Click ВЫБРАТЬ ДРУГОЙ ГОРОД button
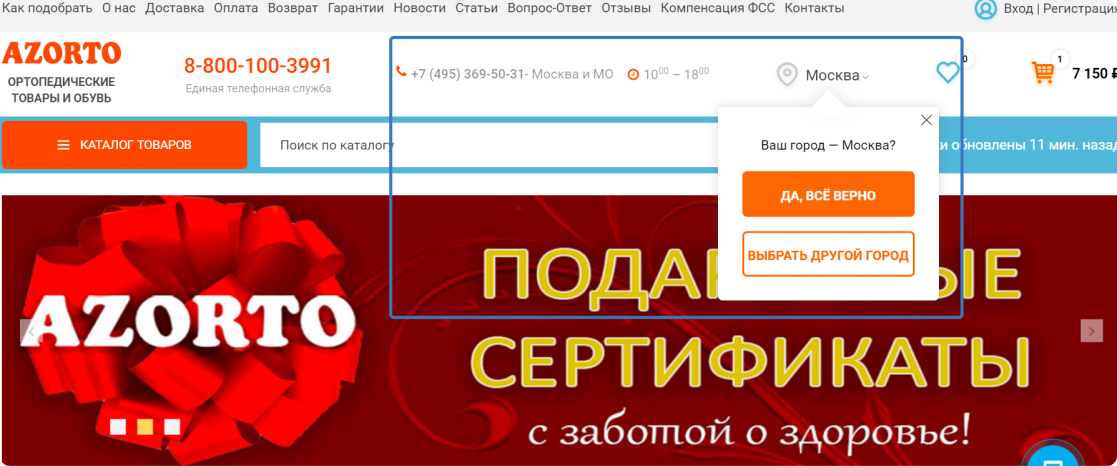Screen dimensions: 1117x466 pos(828,254)
